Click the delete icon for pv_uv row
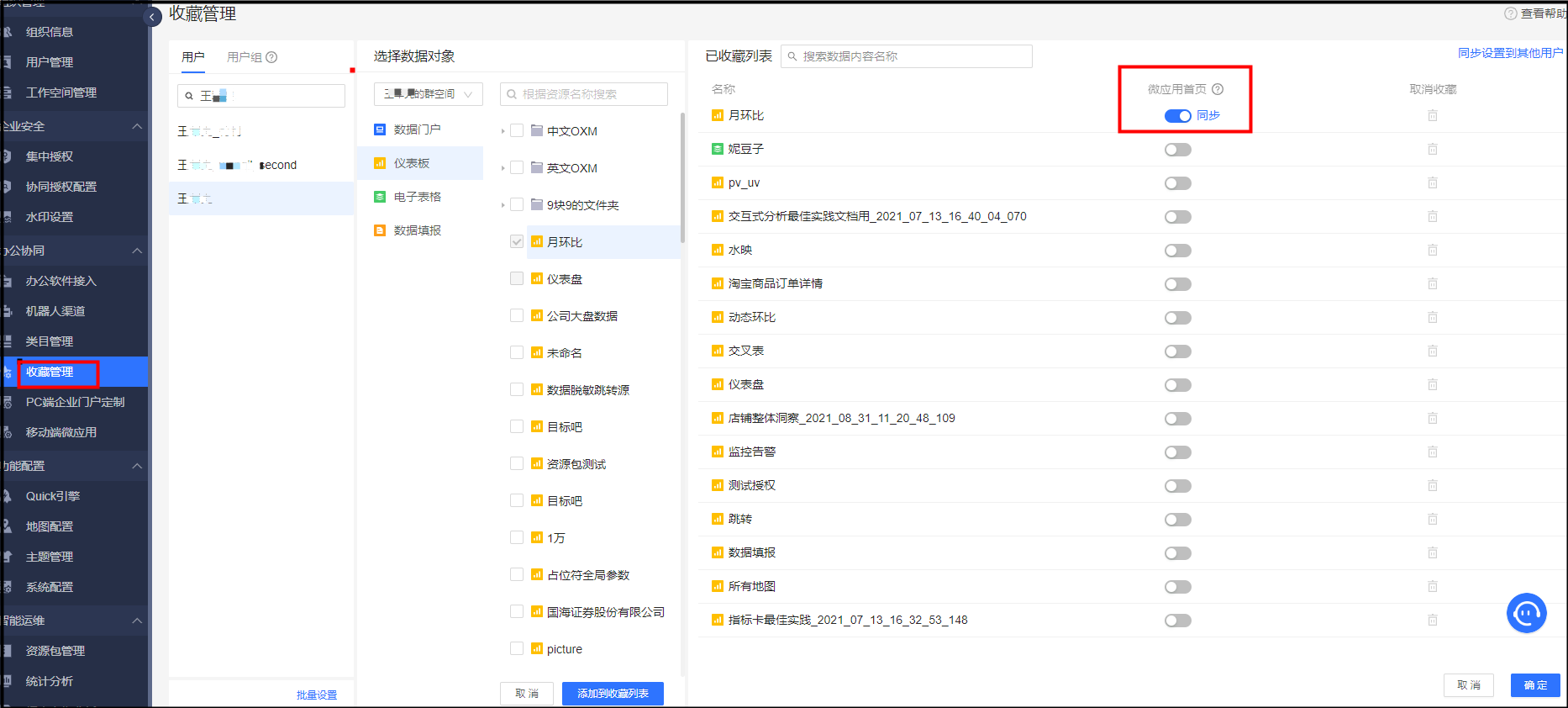Screen dimensions: 1568x708 (x=1432, y=183)
